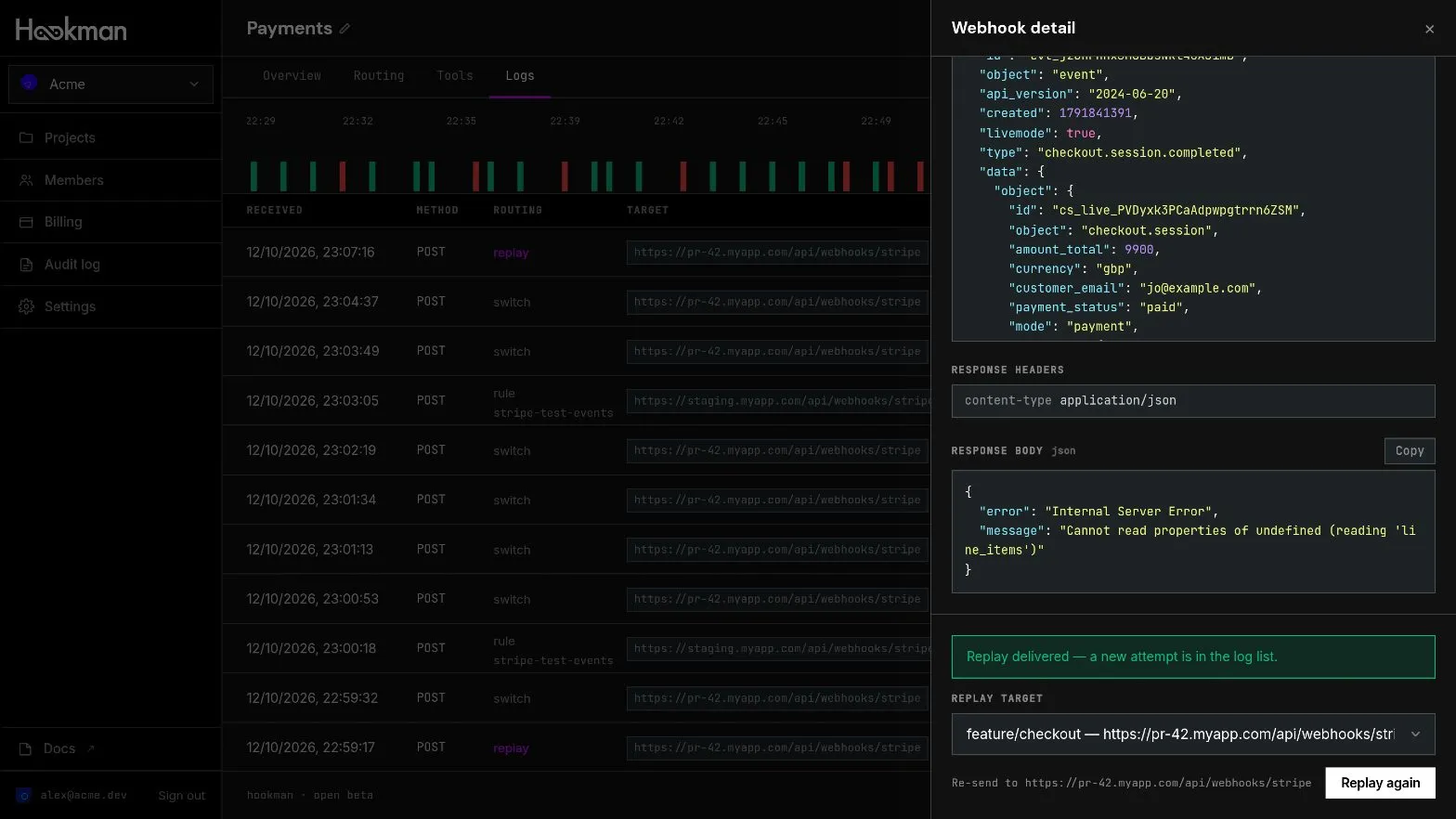Screen dimensions: 1456x819
Task: Switch to the Overview tab
Action: coord(292,76)
